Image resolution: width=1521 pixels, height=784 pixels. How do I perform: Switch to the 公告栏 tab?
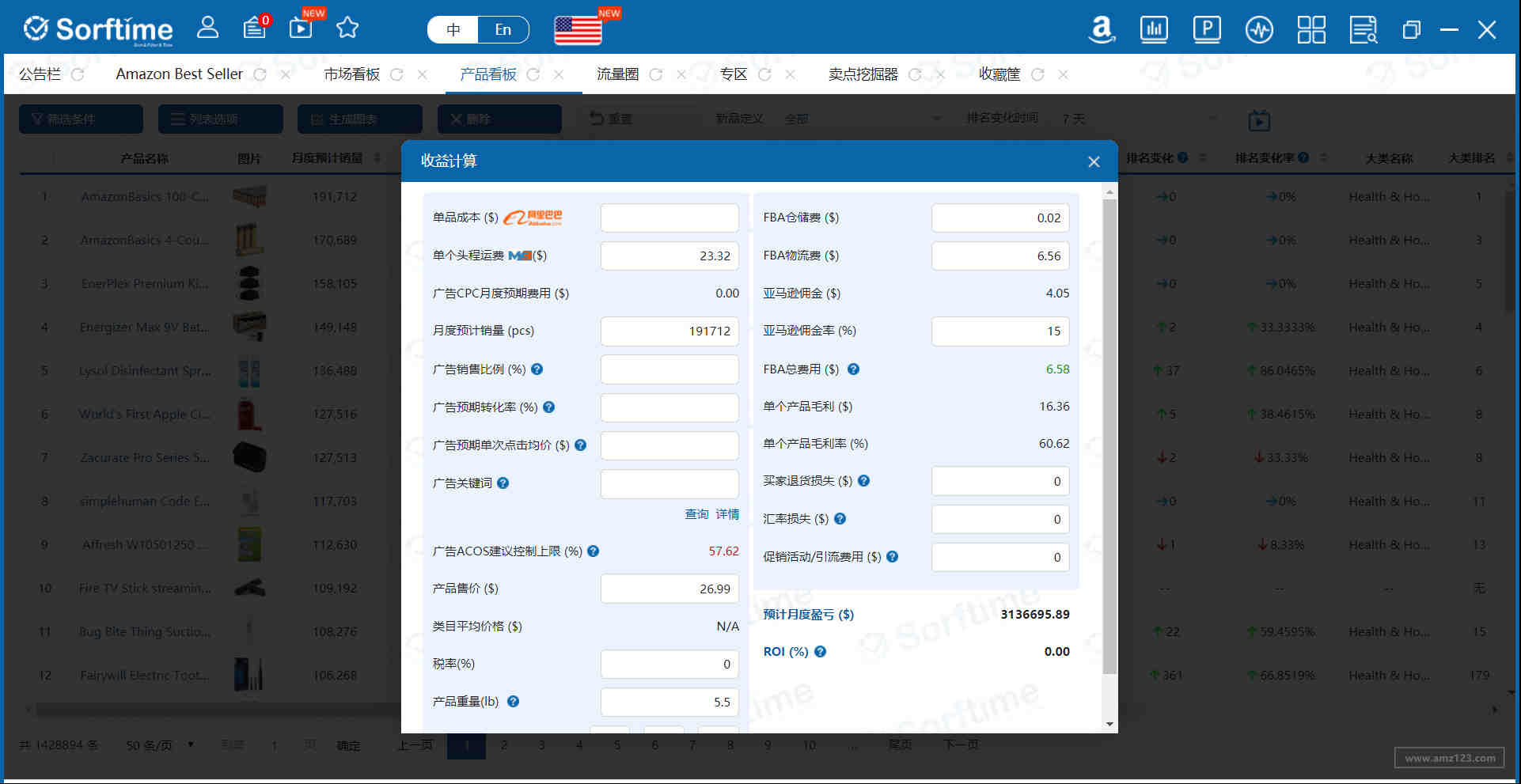40,74
